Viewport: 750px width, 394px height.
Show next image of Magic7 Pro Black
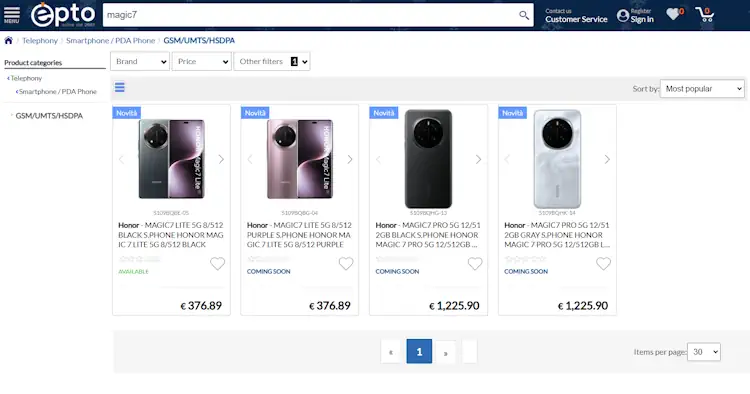tap(478, 159)
